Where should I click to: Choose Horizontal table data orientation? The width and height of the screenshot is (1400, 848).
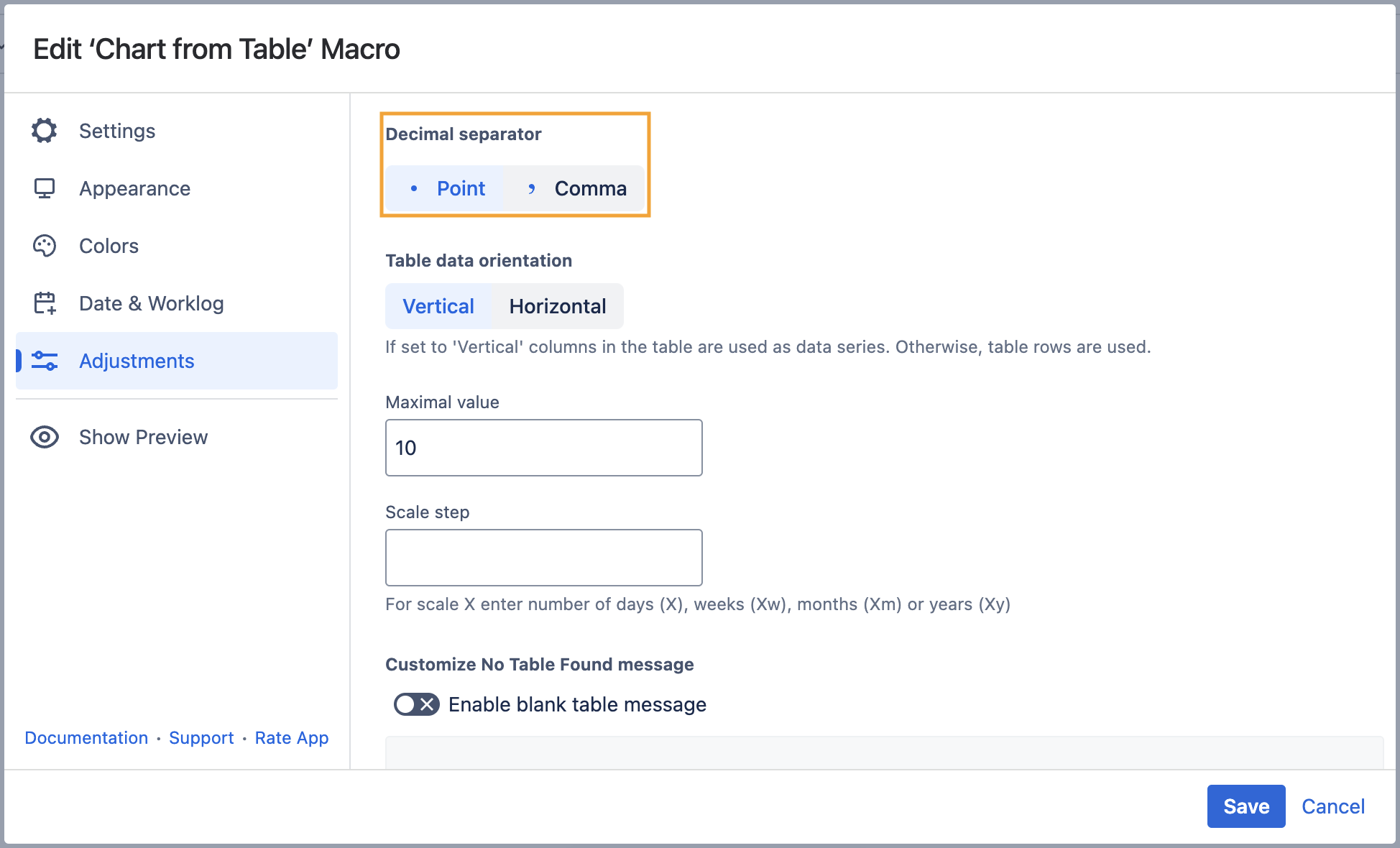click(557, 306)
